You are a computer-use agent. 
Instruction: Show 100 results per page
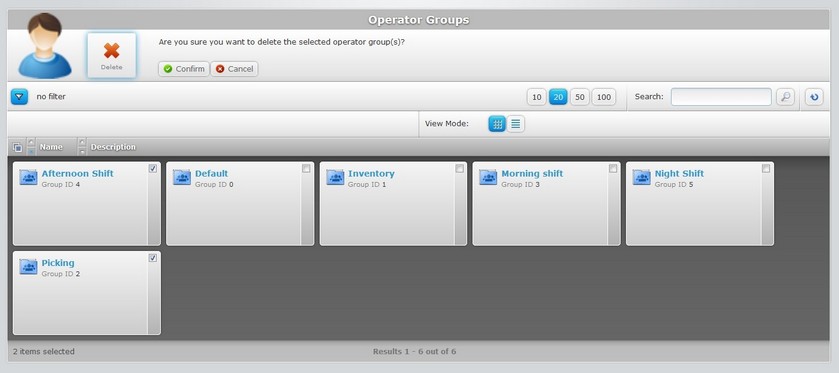coord(604,97)
